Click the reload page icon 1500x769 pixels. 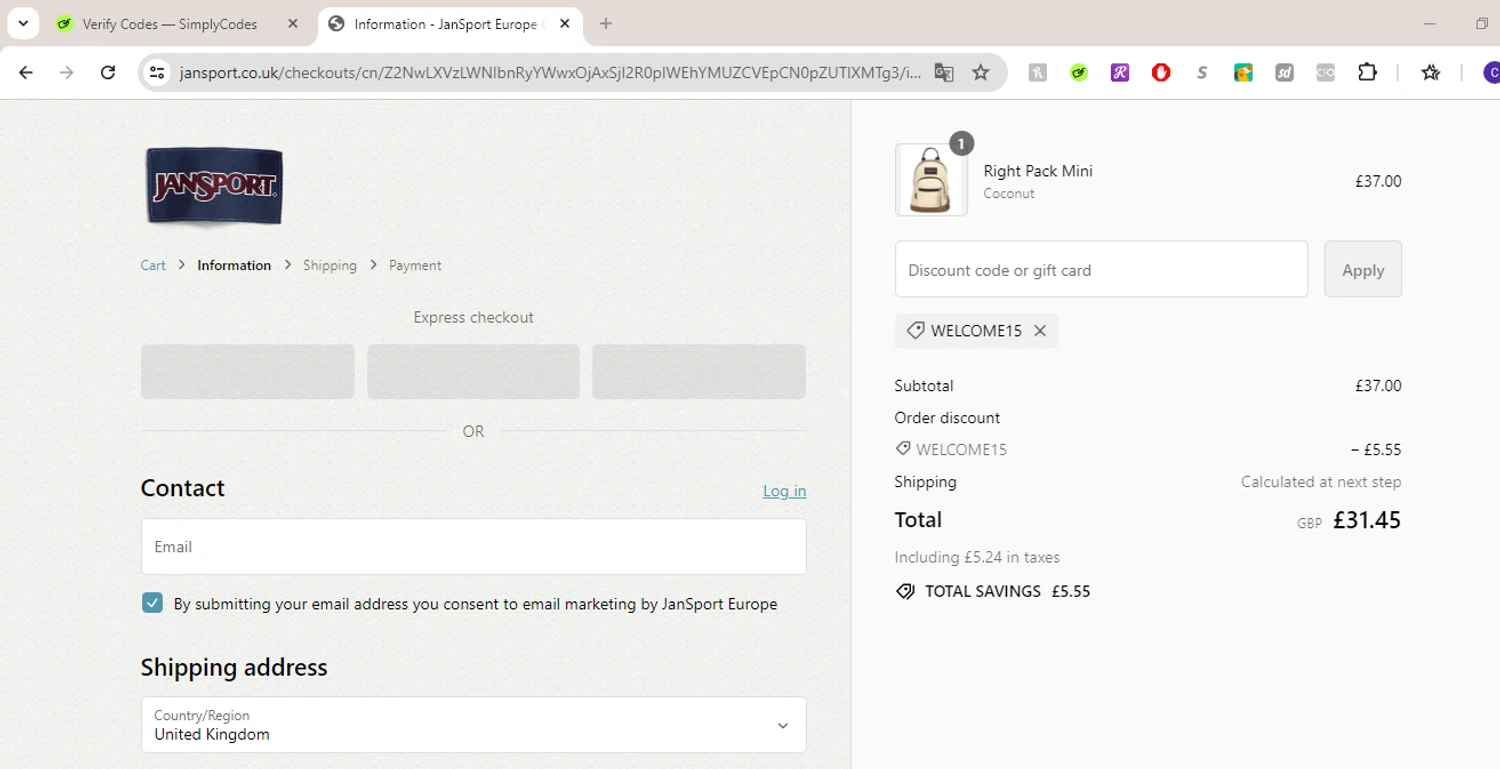point(108,72)
